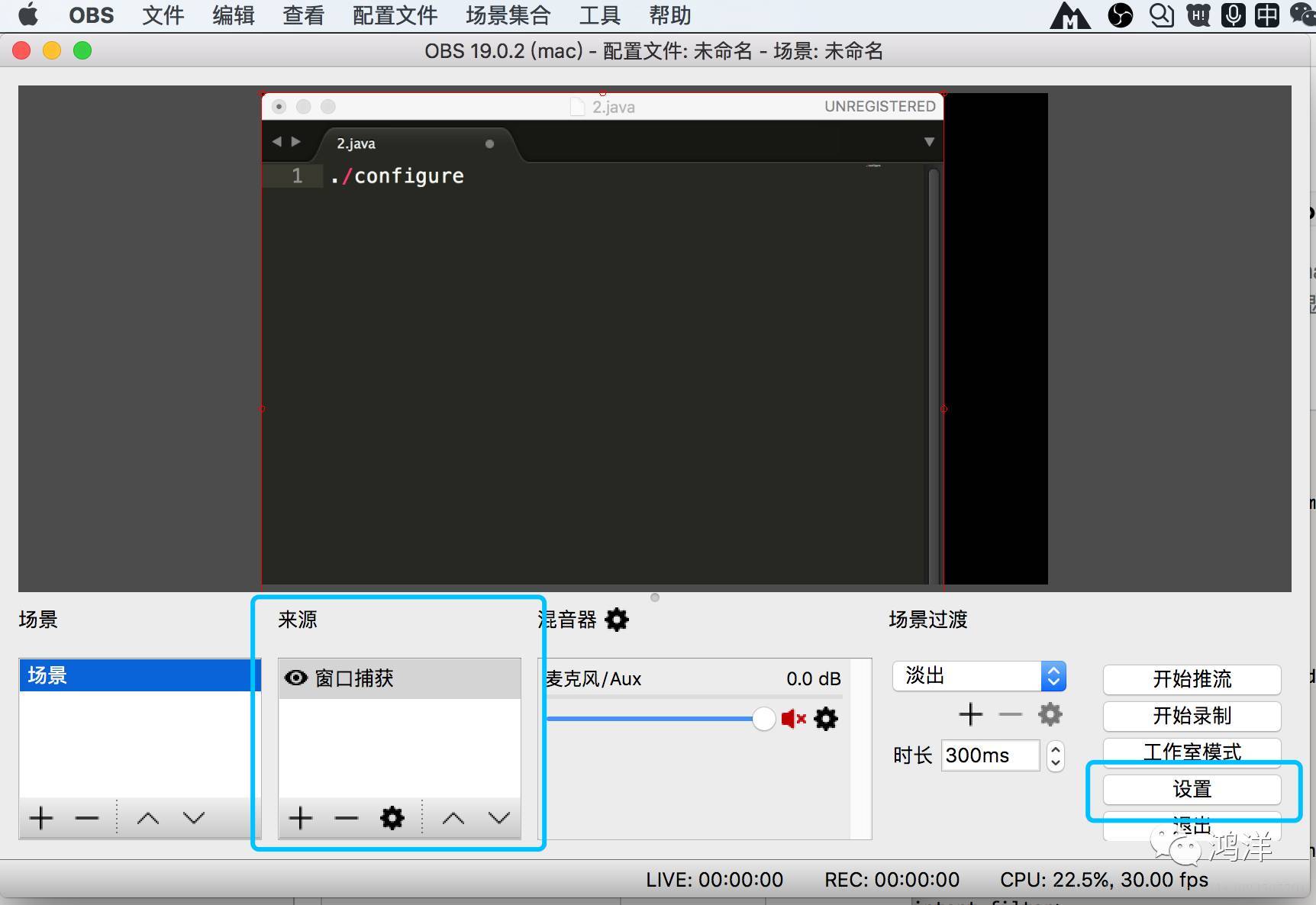Open the Apple menu
This screenshot has width=1316, height=905.
point(28,15)
